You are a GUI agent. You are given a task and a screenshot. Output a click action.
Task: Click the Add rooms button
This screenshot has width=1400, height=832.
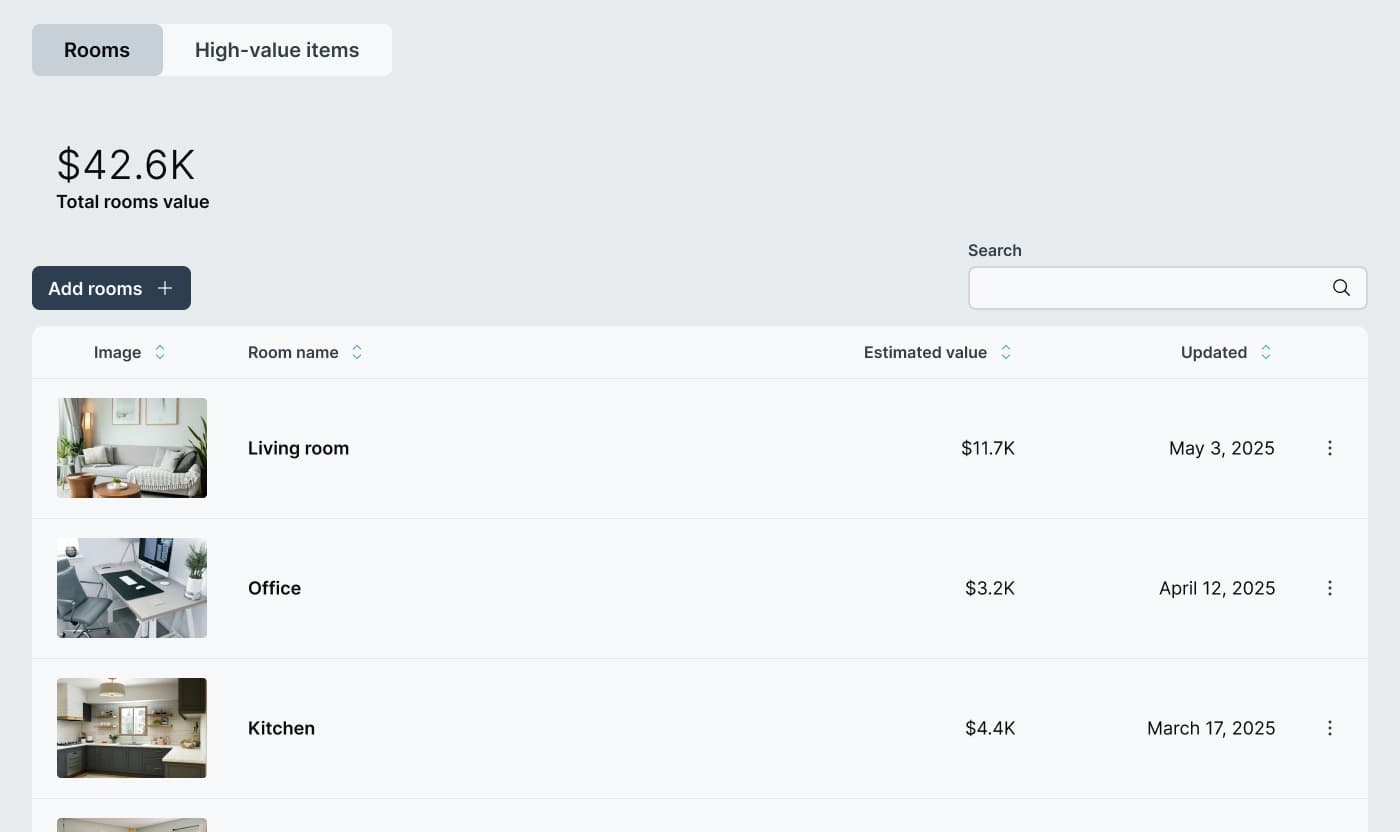tap(111, 288)
